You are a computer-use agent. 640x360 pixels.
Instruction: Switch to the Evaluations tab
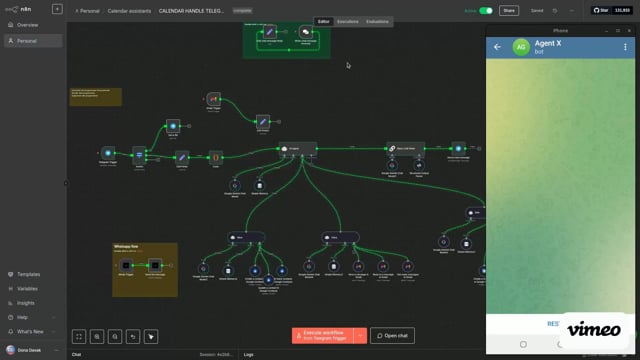coord(377,22)
